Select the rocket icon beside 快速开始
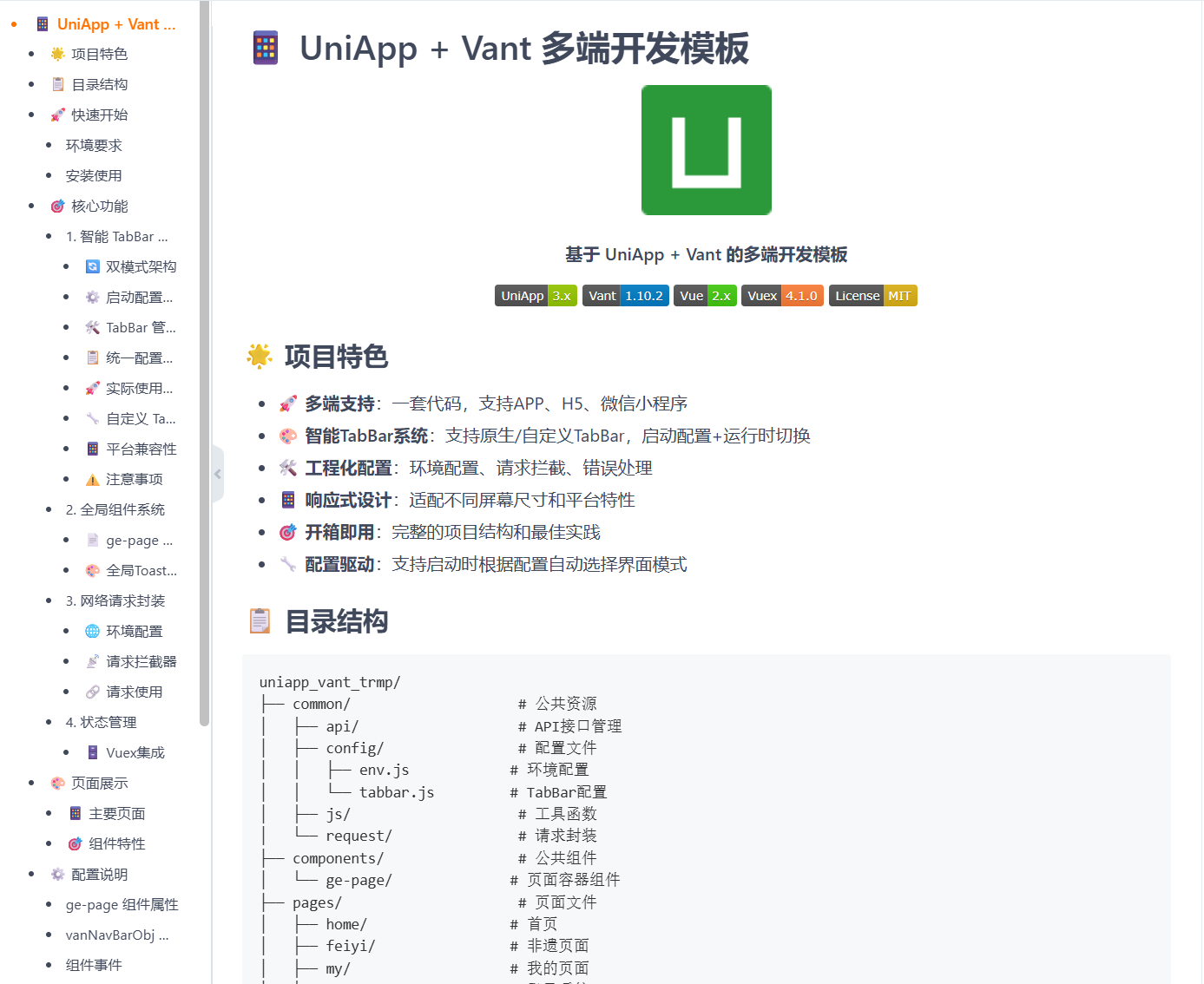 tap(57, 114)
